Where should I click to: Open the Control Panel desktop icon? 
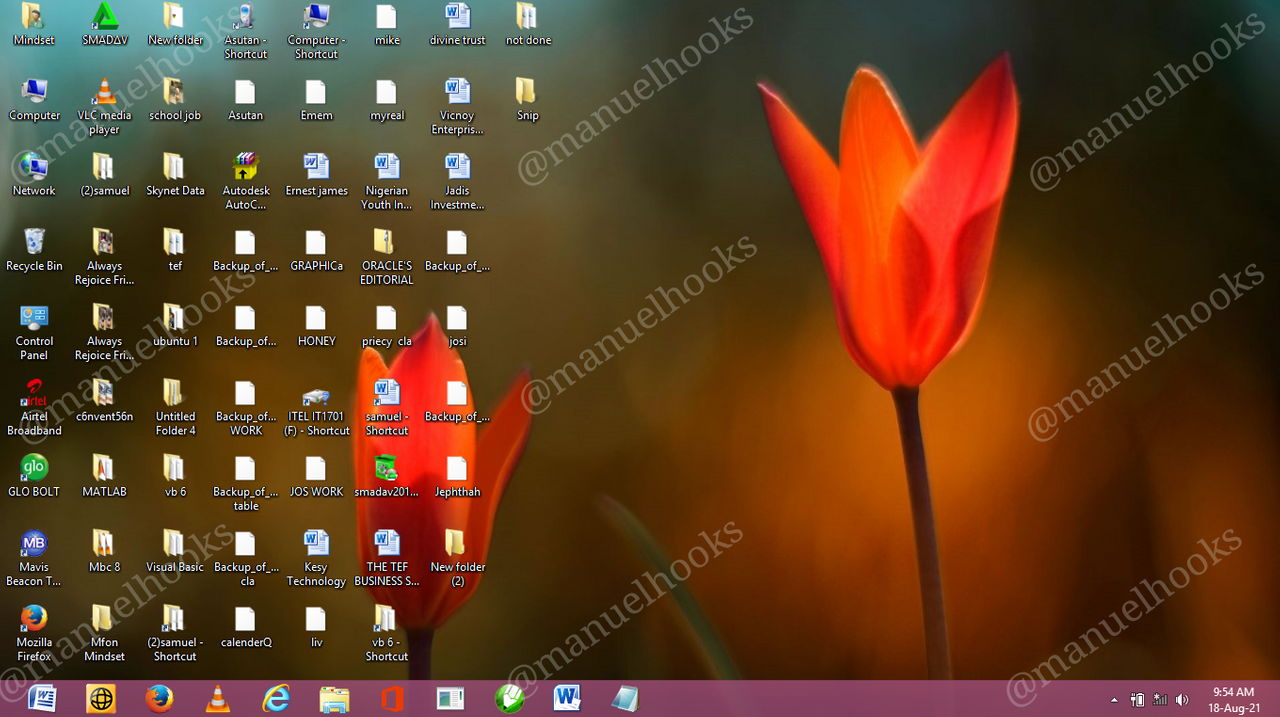click(34, 332)
